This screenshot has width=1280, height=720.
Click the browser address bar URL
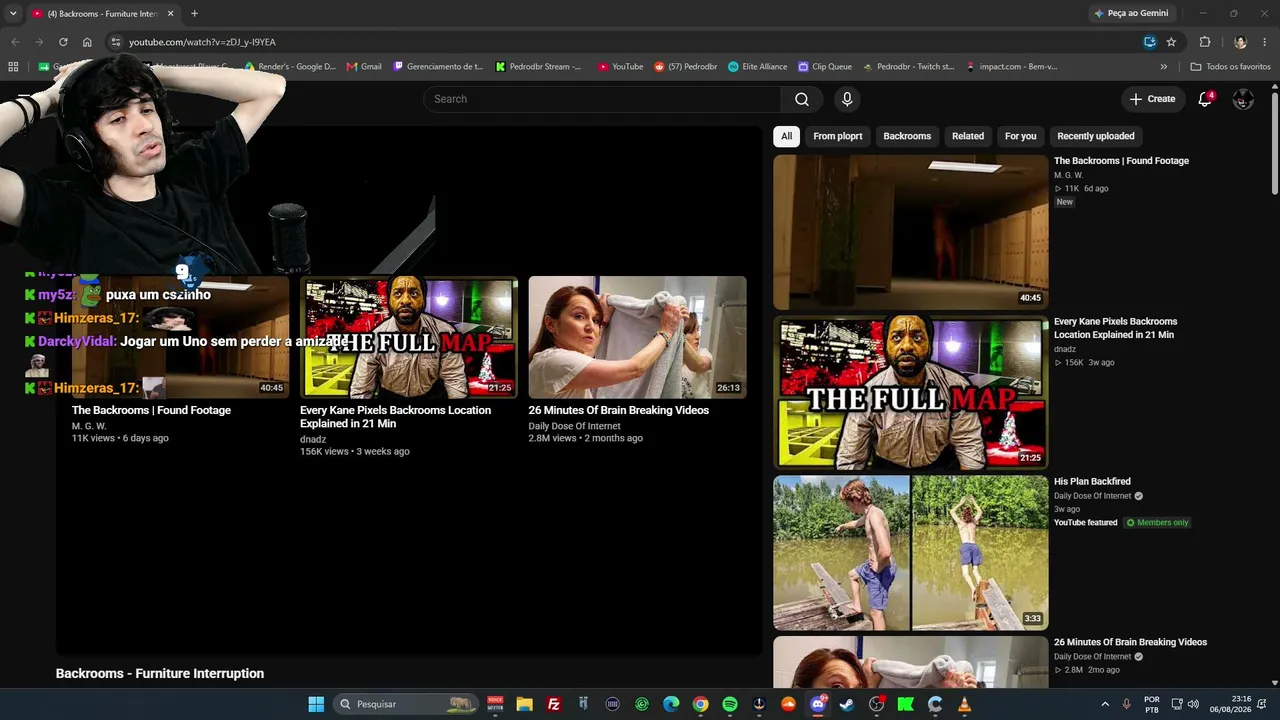tap(202, 42)
